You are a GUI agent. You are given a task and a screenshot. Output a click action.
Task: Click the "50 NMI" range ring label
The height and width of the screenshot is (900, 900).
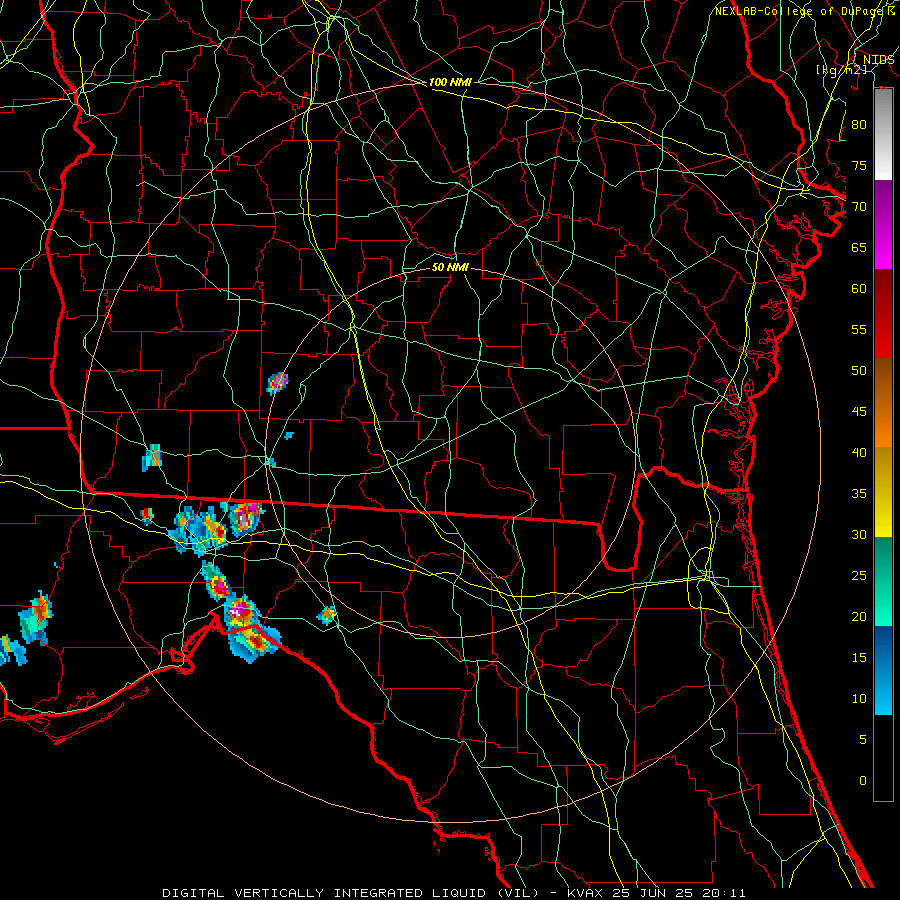[x=450, y=267]
